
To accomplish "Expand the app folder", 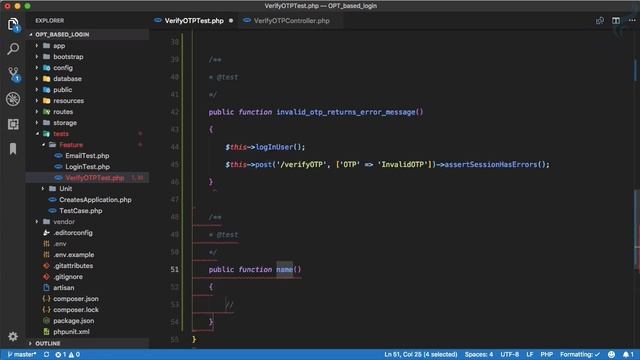I will [59, 46].
